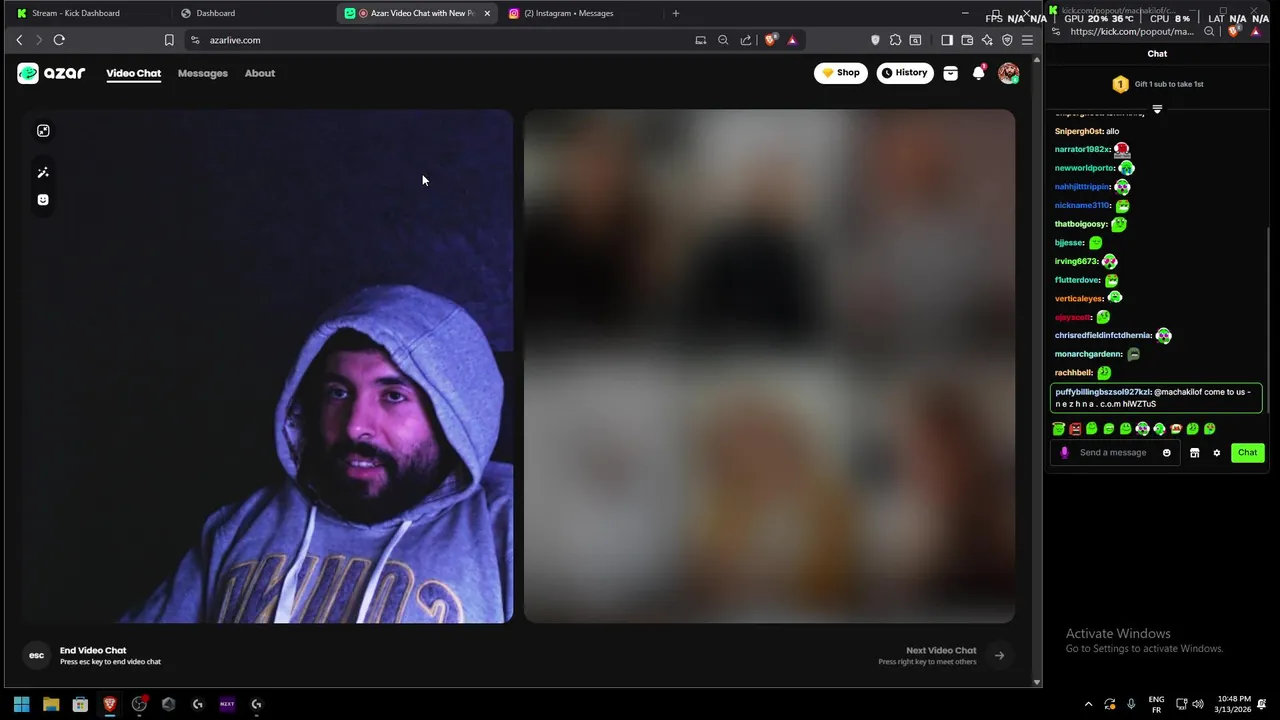Open Brave VPN shield icon
Screen dimensions: 1280x720
[1007, 40]
